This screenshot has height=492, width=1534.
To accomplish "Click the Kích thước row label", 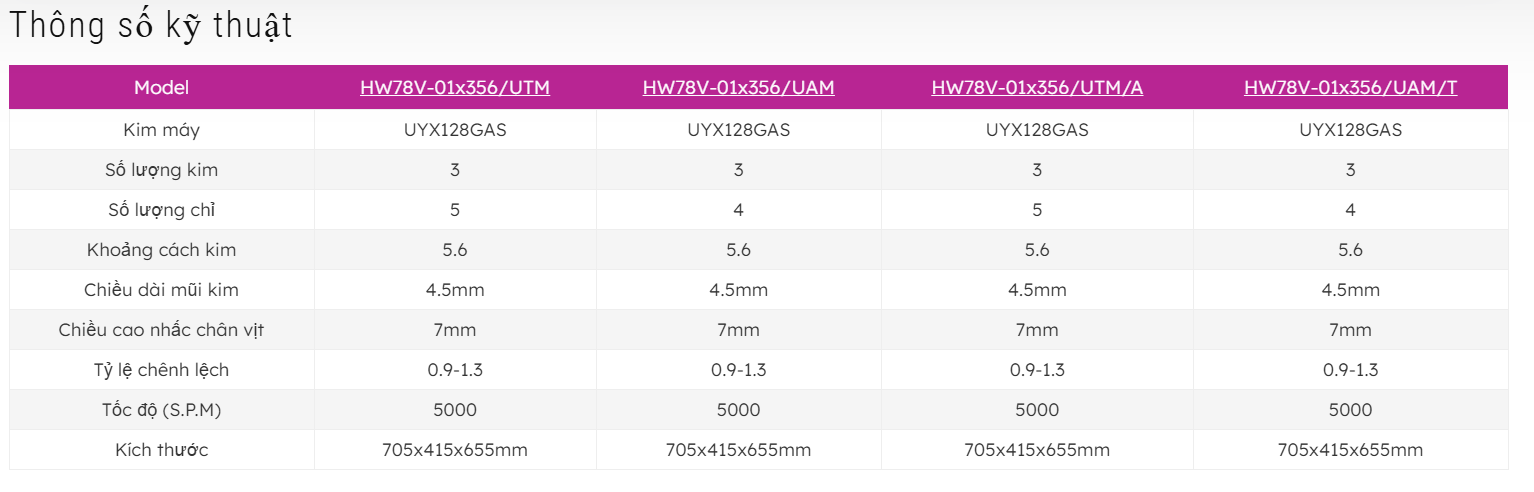I will tap(161, 450).
